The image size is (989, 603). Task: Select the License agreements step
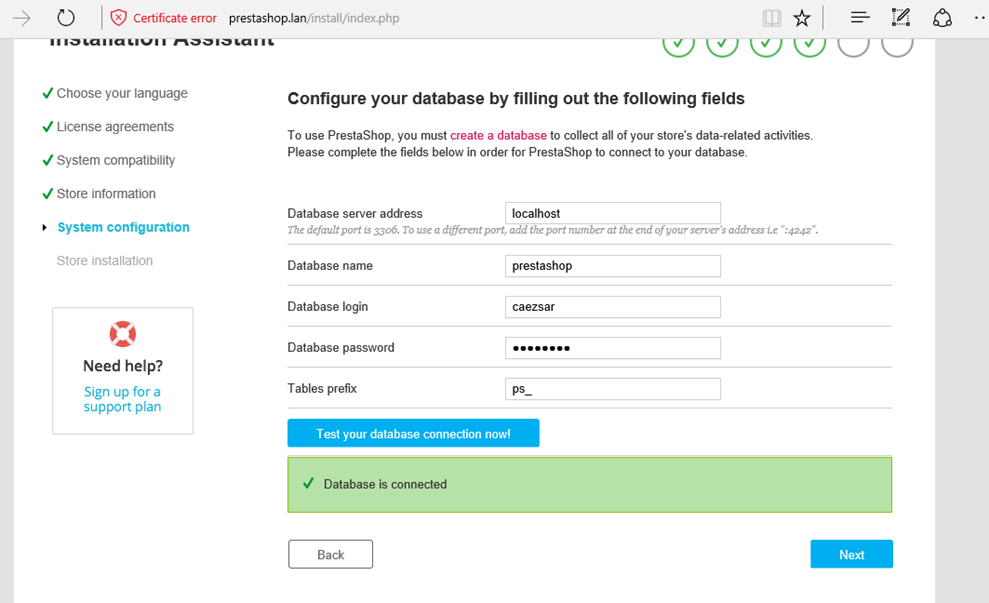tap(115, 127)
